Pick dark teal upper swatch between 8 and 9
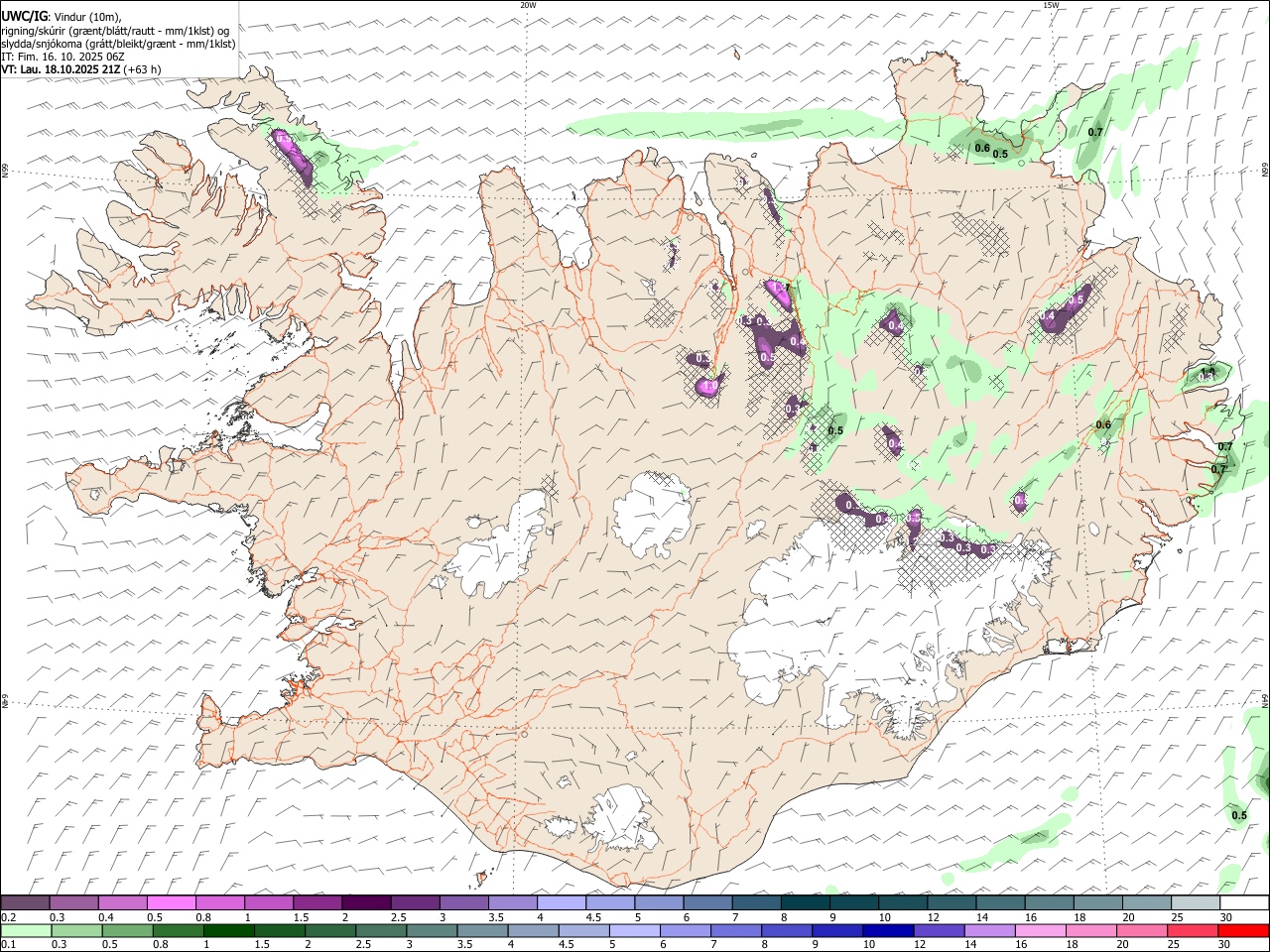Viewport: 1270px width, 952px height. coord(805,902)
